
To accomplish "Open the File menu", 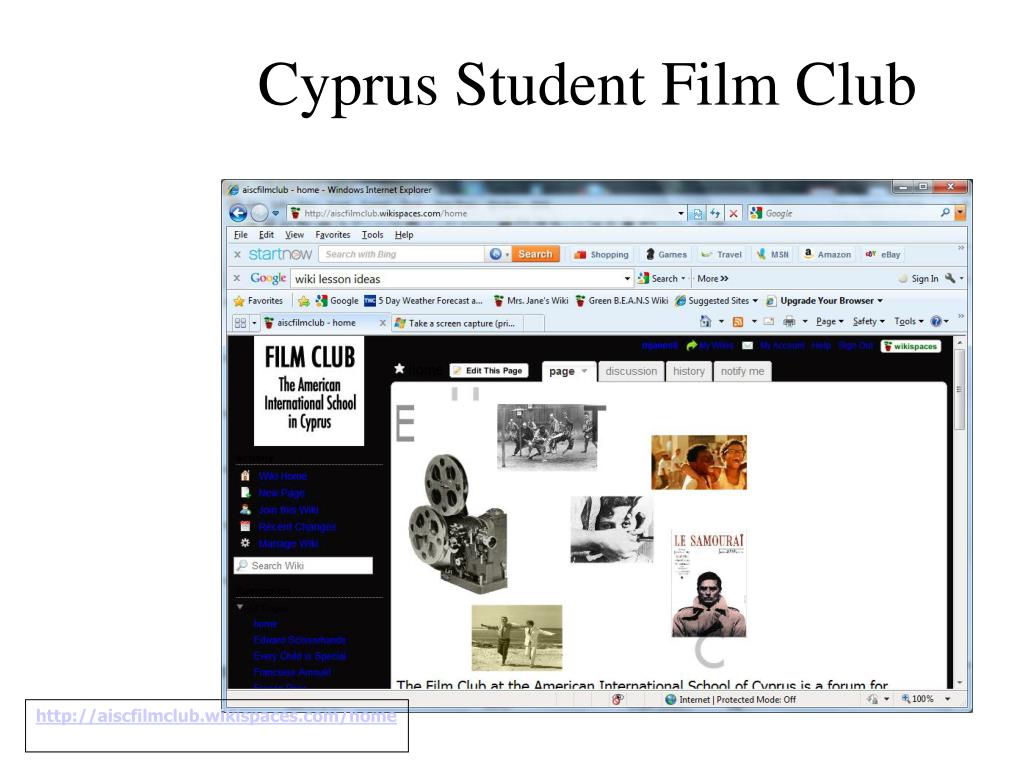I will click(240, 235).
